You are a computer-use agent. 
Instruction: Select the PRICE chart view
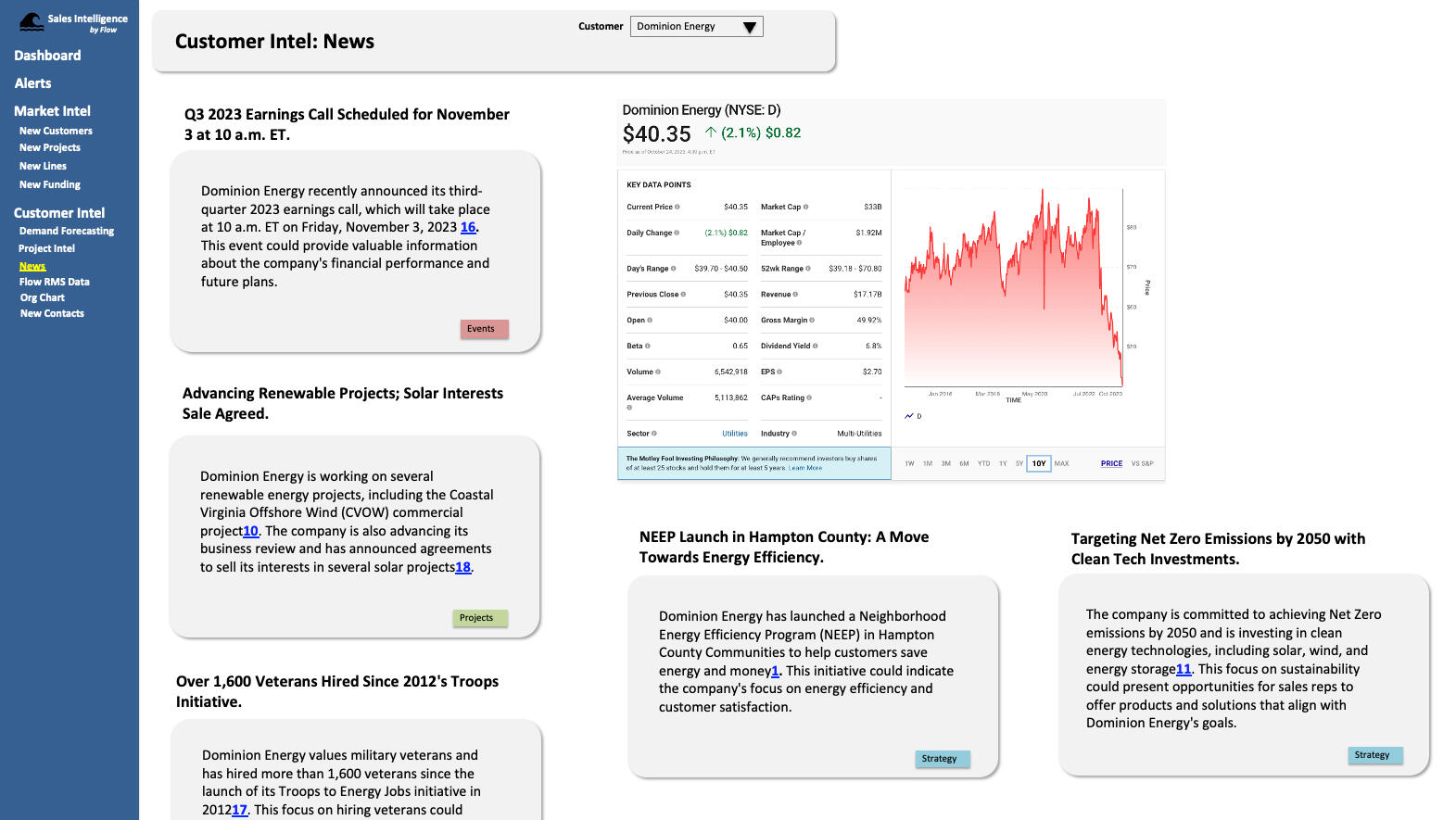coord(1111,463)
